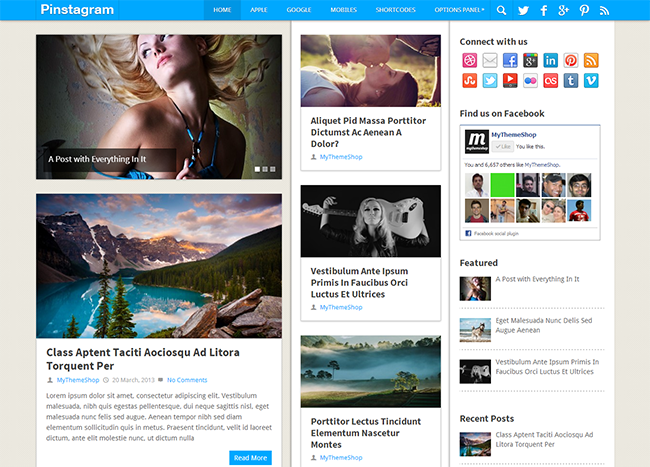Click the Google Plus icon in the top bar
The height and width of the screenshot is (467, 650).
click(x=563, y=10)
